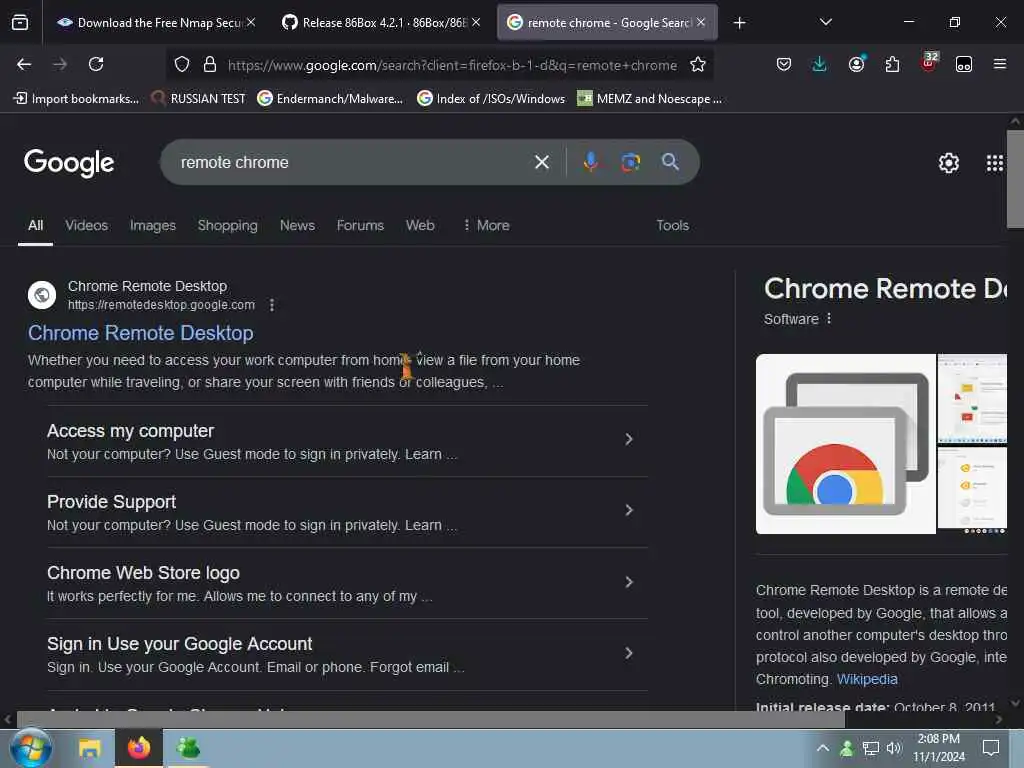This screenshot has height=768, width=1024.
Task: Go back to the previous page
Action: coord(24,64)
